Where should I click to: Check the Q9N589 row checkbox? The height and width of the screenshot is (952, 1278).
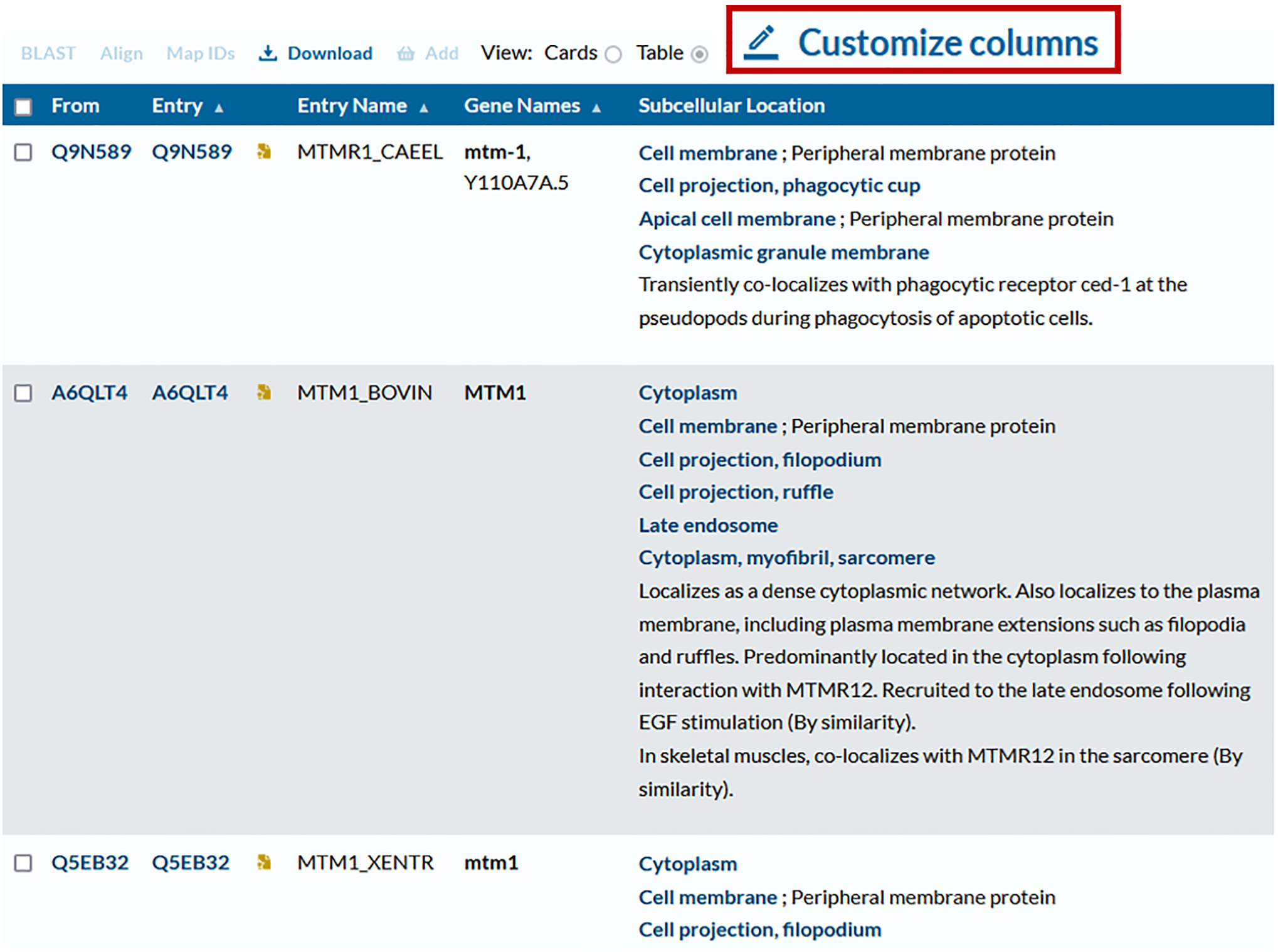(23, 152)
